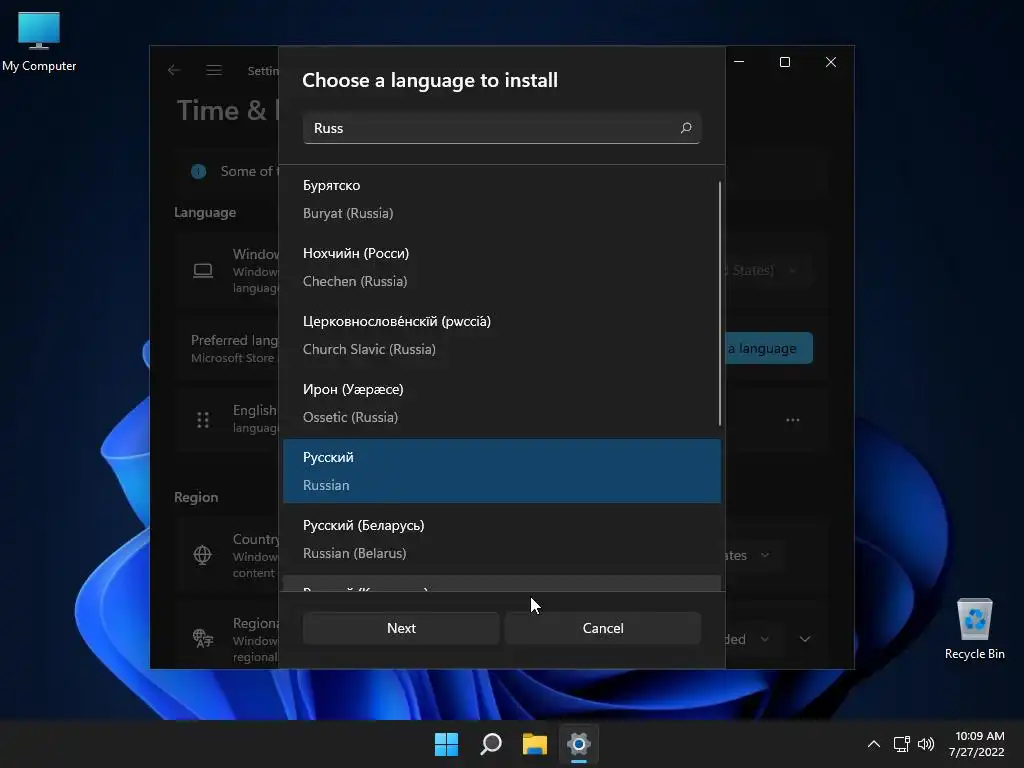The image size is (1024, 768).
Task: Click the Settings taskbar icon
Action: click(579, 744)
